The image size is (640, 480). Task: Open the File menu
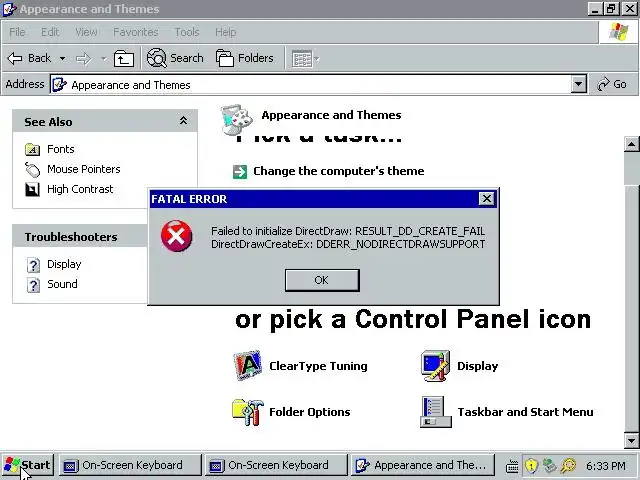point(17,32)
